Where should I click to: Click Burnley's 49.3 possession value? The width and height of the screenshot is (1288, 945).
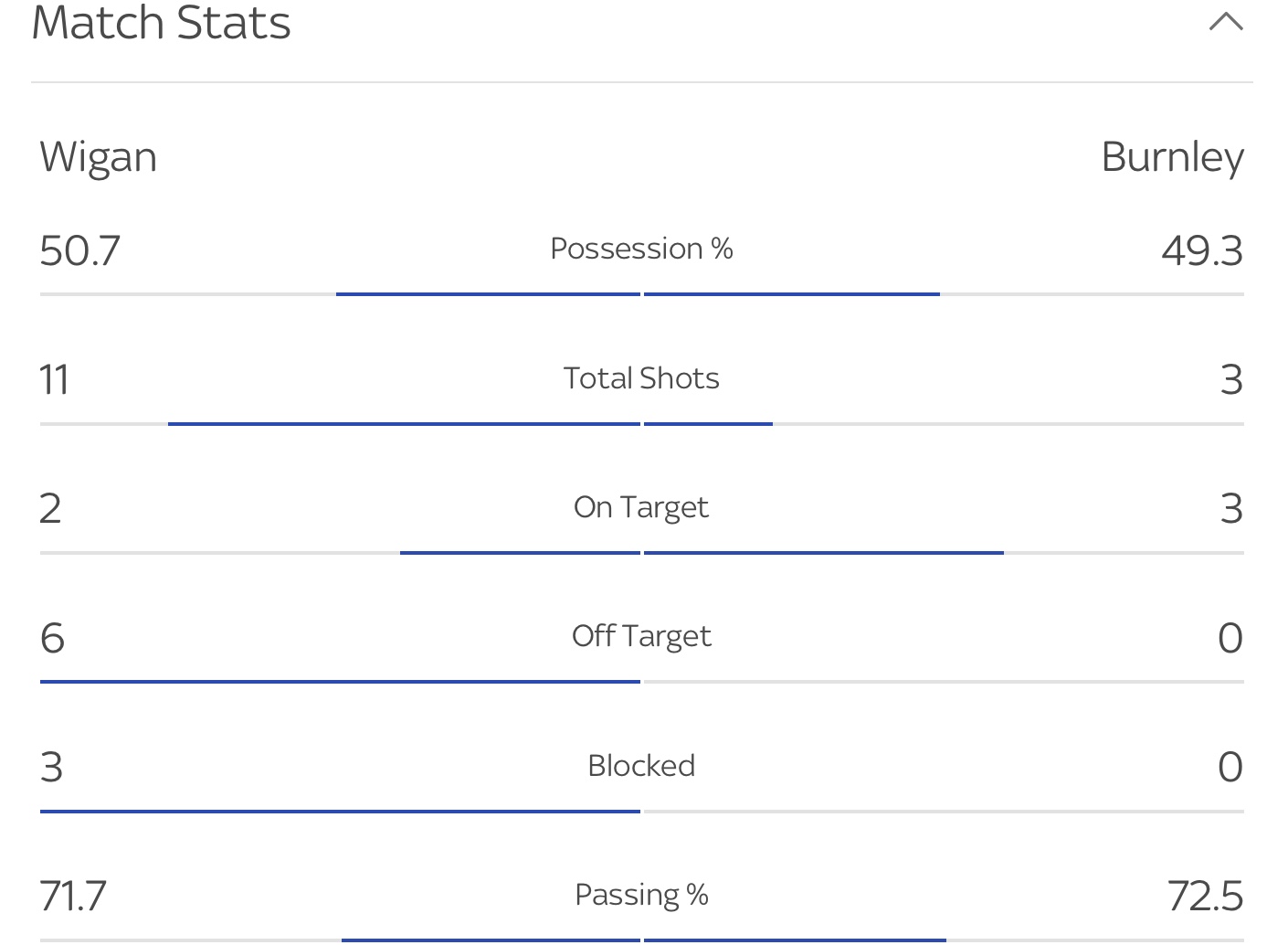pyautogui.click(x=1202, y=251)
